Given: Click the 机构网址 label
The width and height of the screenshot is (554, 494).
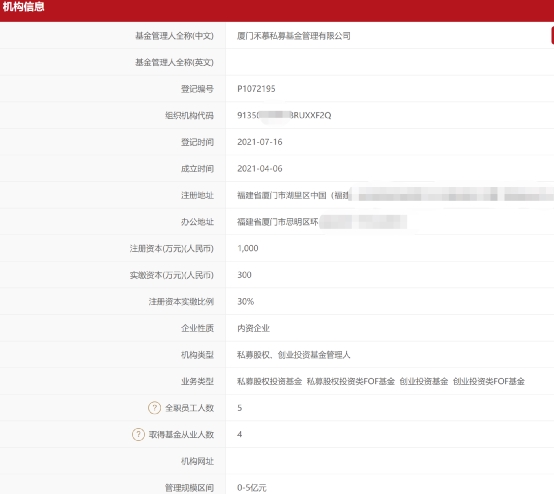Looking at the screenshot, I should (198, 461).
